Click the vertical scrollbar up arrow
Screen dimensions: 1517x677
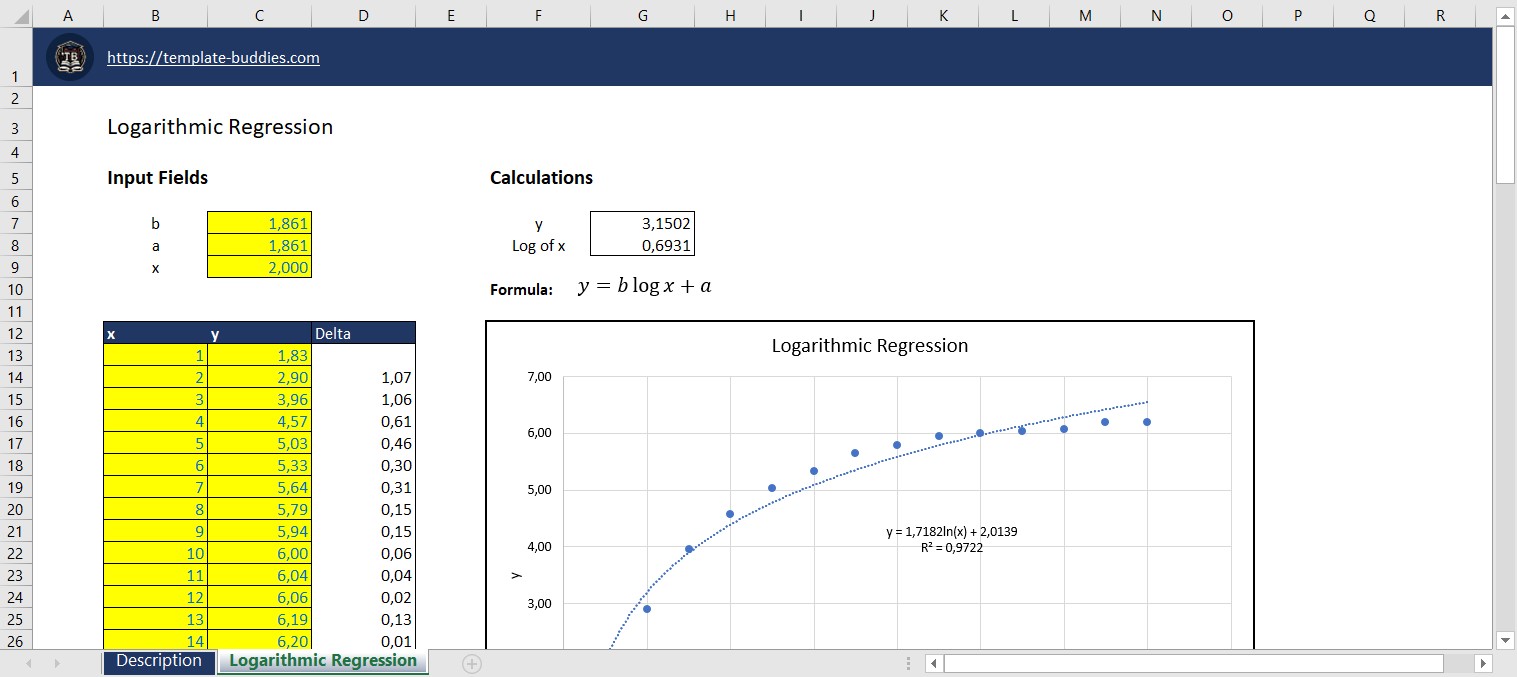(x=1505, y=15)
